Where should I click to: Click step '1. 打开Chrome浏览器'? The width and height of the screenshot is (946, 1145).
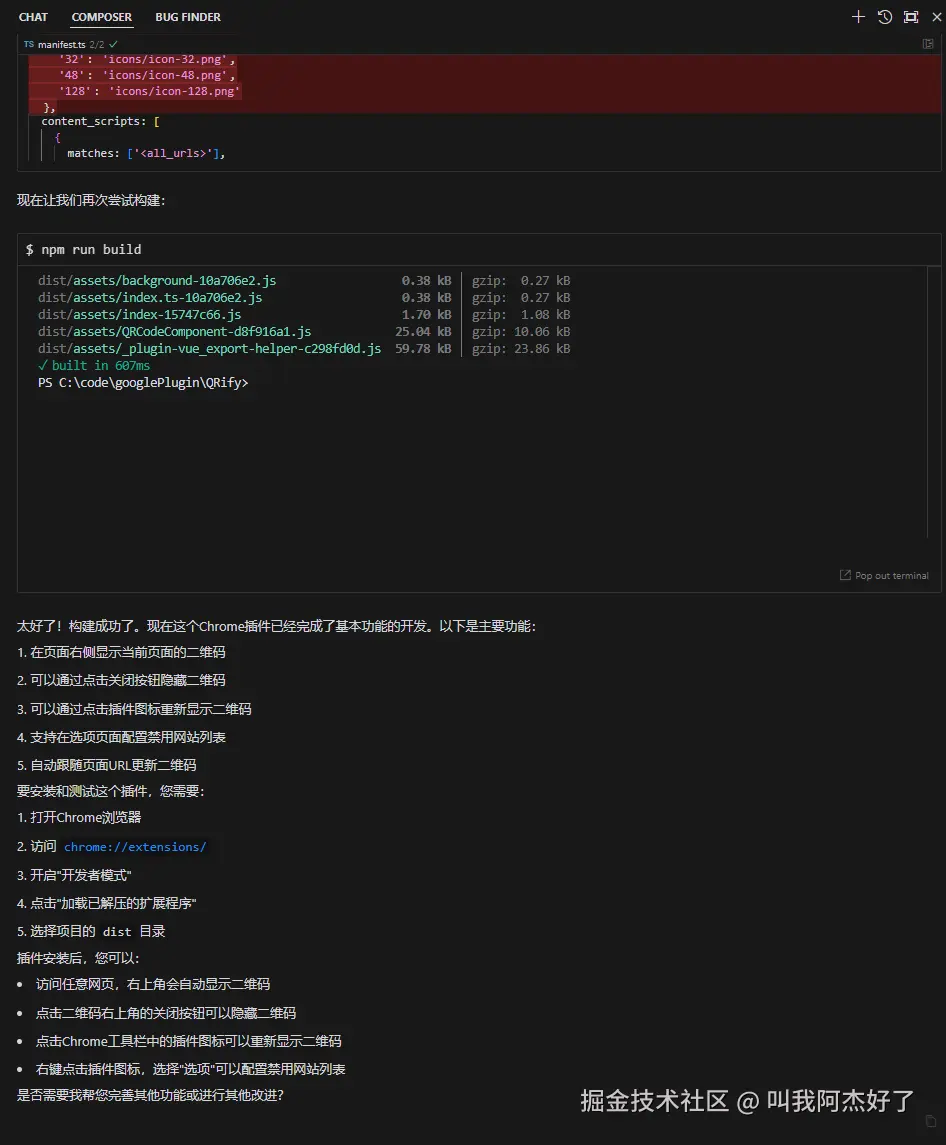(79, 817)
